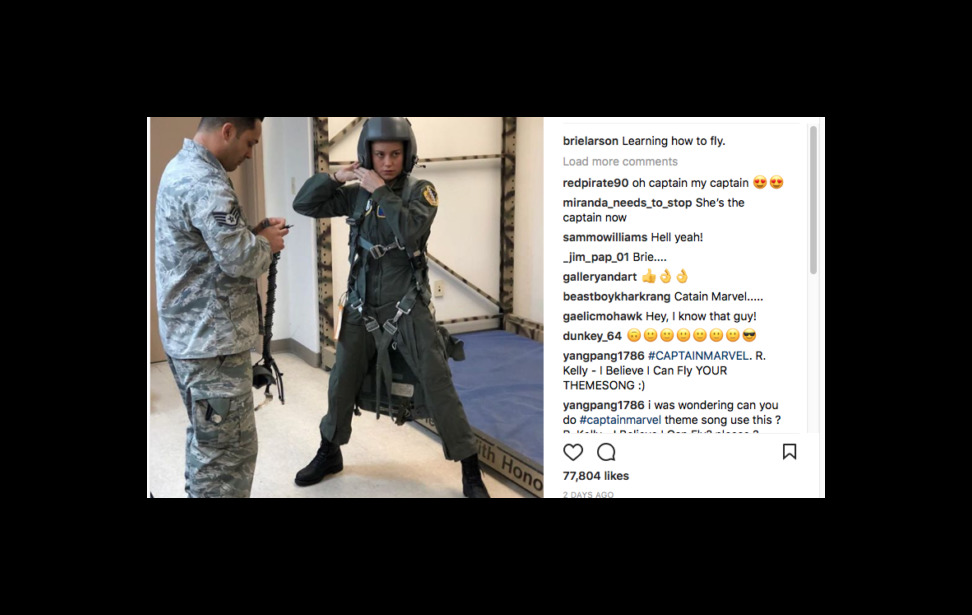Open the brielarson profile link
Screen dimensions: 972x615
tap(590, 141)
